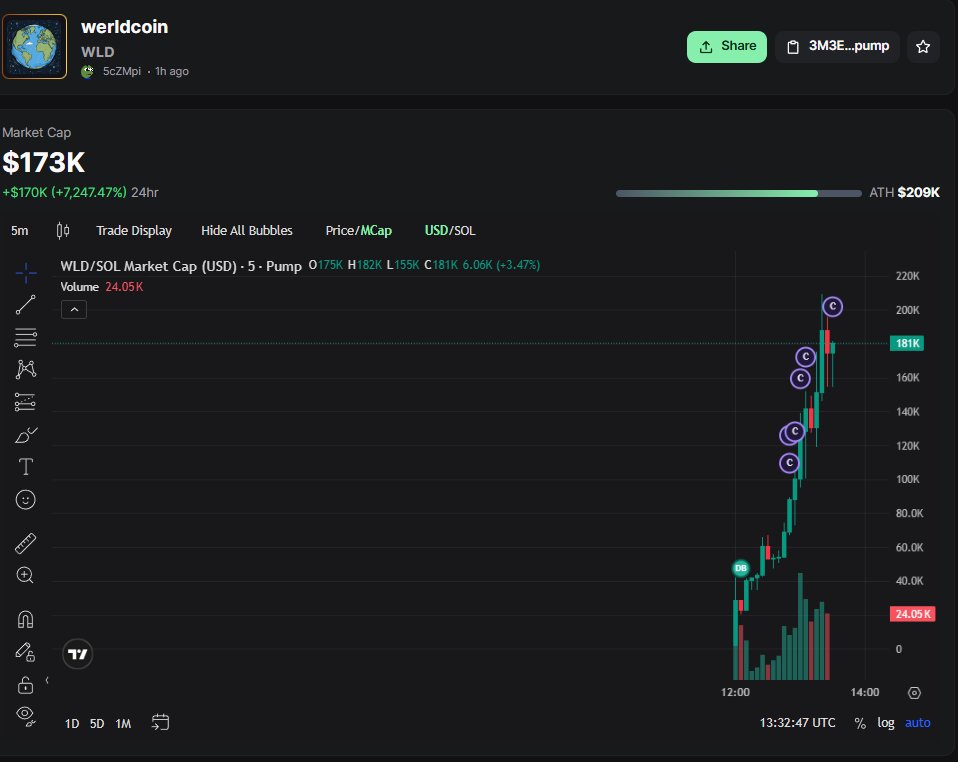
Task: Open the Fibonacci retracement tool
Action: click(26, 337)
